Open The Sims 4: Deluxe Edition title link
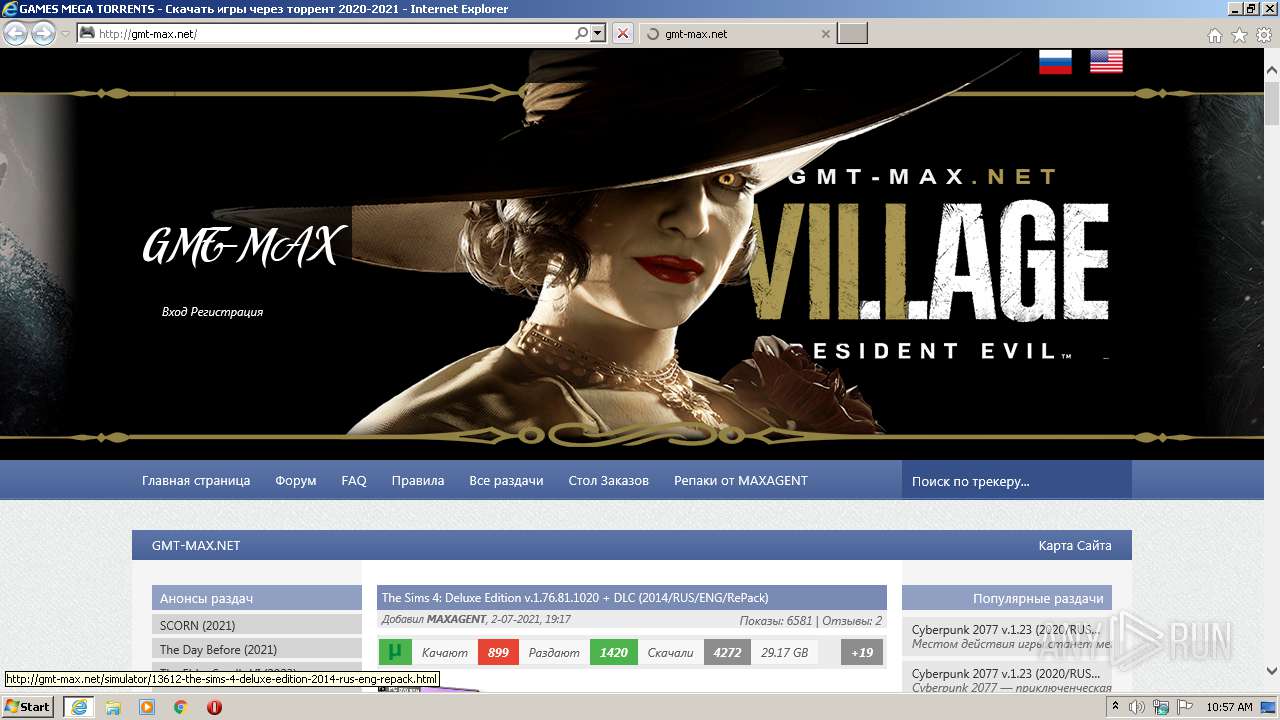1280x720 pixels. point(575,598)
